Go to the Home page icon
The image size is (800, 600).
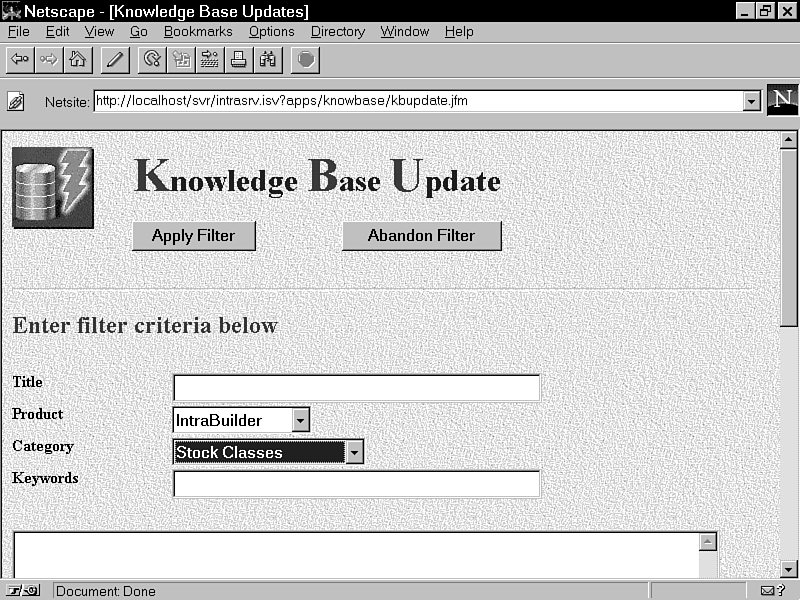point(77,60)
